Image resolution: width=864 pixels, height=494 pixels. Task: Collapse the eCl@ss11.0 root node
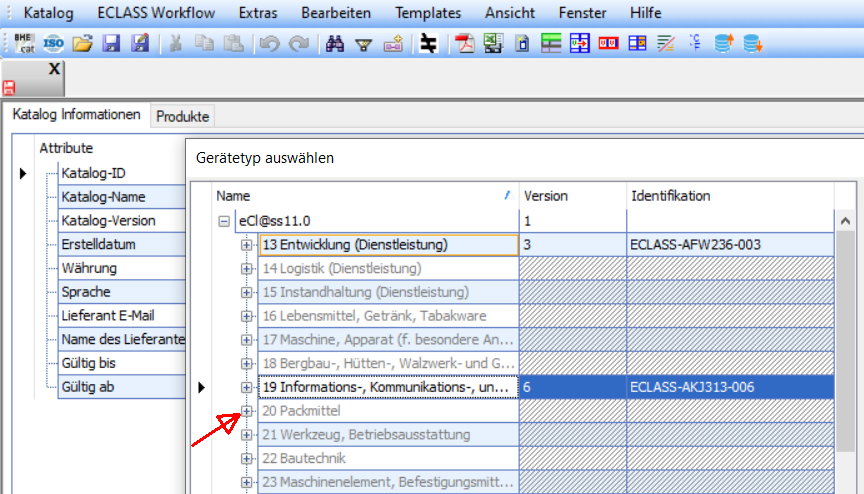224,221
